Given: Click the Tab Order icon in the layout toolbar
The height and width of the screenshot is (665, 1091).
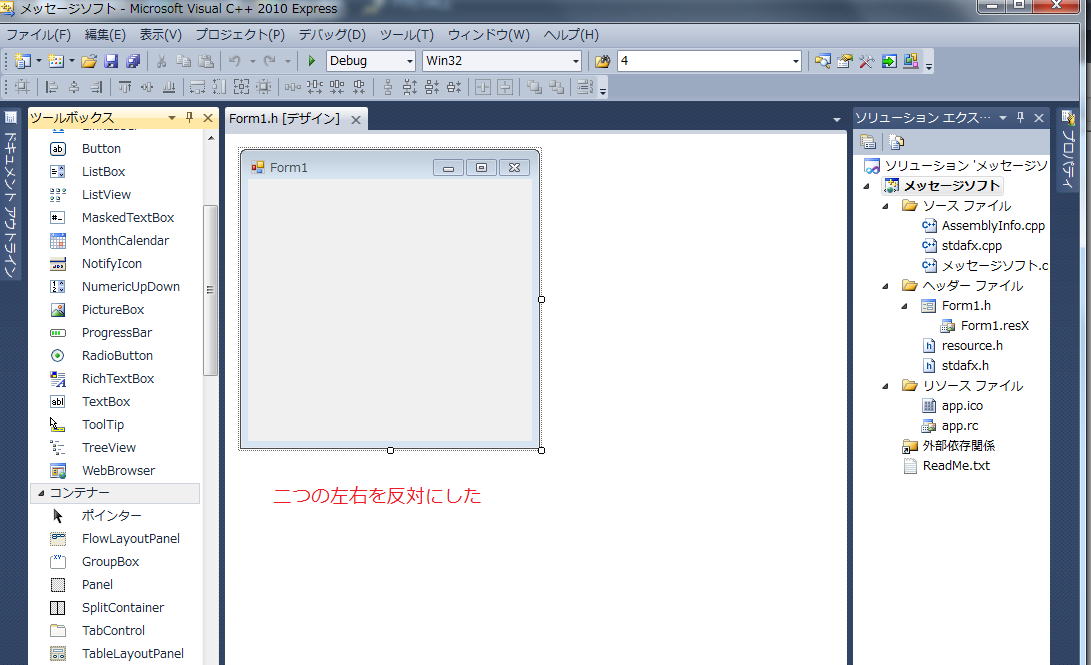Looking at the screenshot, I should tap(585, 87).
